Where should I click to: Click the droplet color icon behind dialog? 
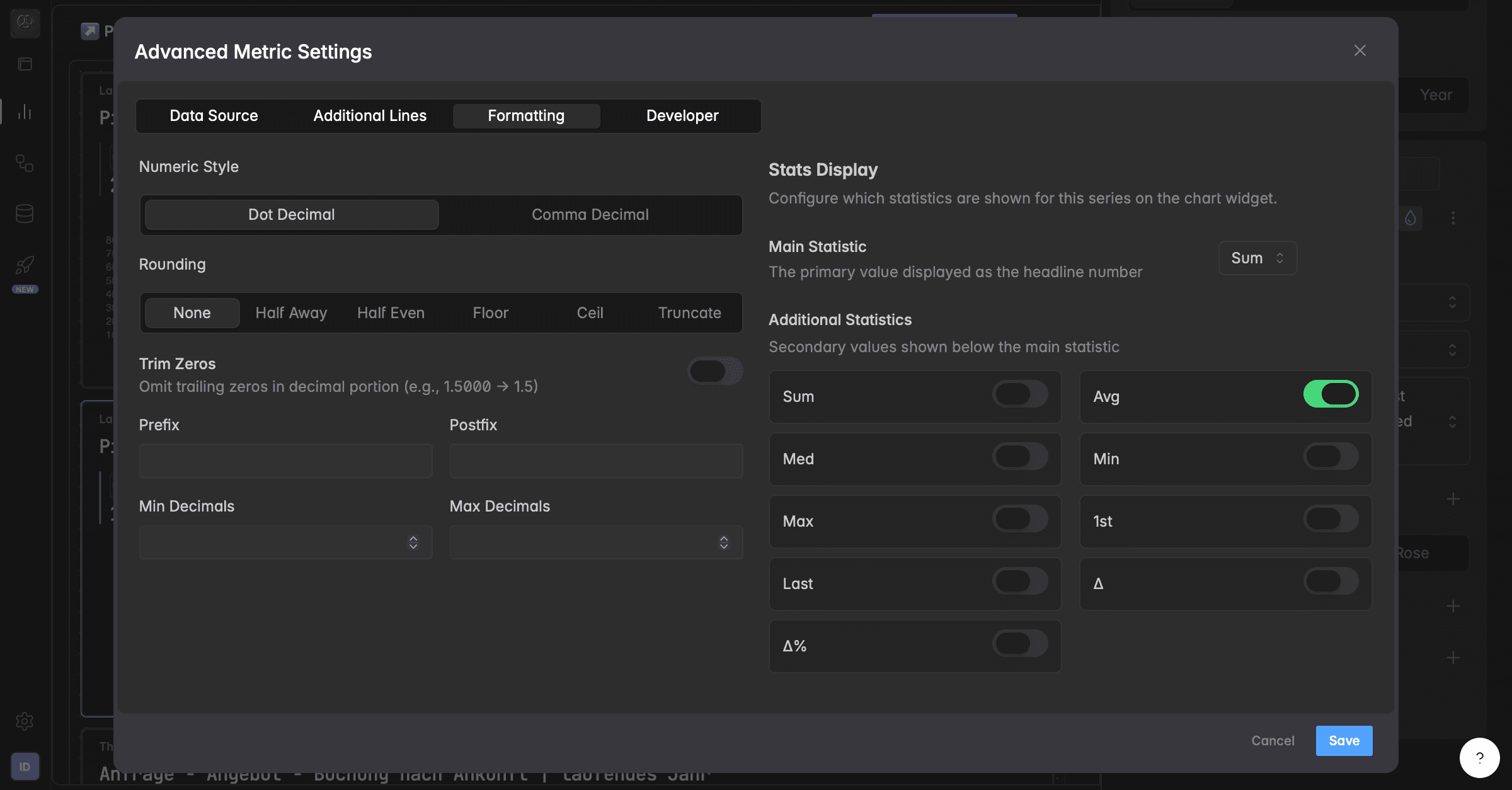click(1411, 218)
